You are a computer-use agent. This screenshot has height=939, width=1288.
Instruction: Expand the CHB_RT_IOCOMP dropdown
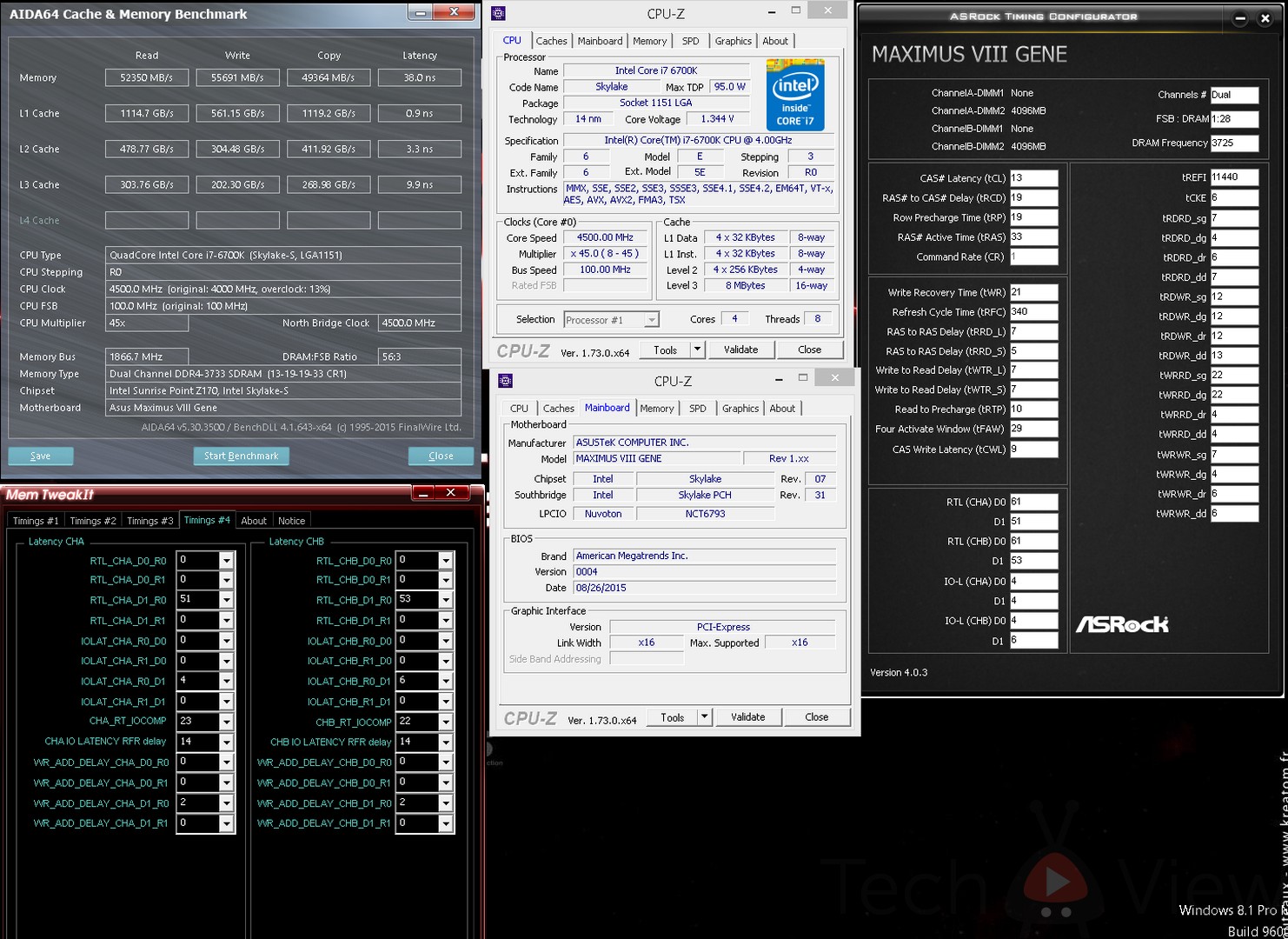pyautogui.click(x=446, y=723)
